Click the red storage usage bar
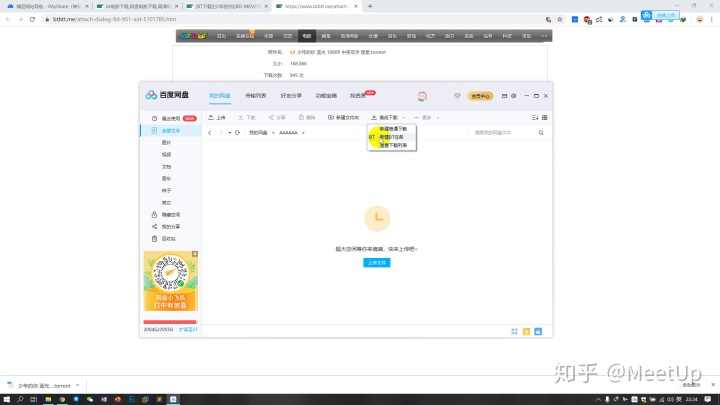 (x=170, y=322)
